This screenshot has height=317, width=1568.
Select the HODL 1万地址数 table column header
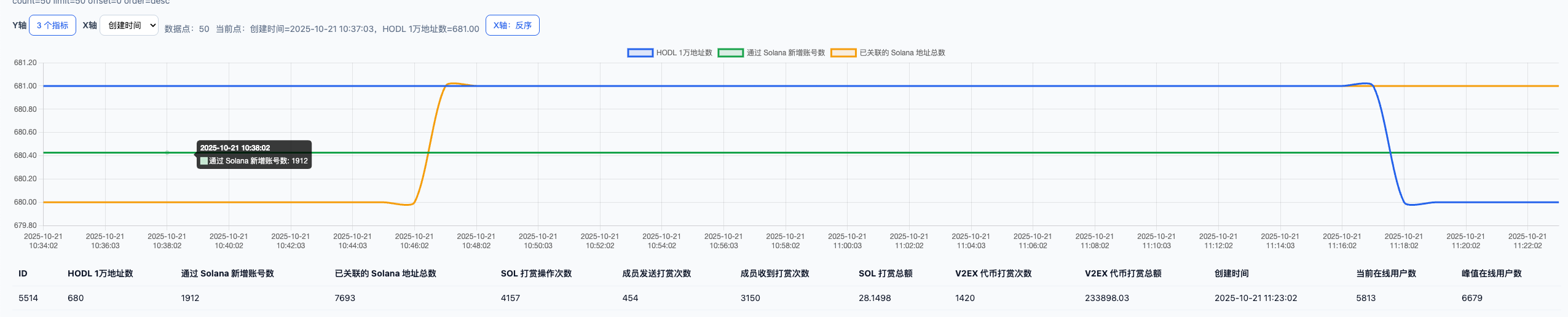(x=100, y=273)
